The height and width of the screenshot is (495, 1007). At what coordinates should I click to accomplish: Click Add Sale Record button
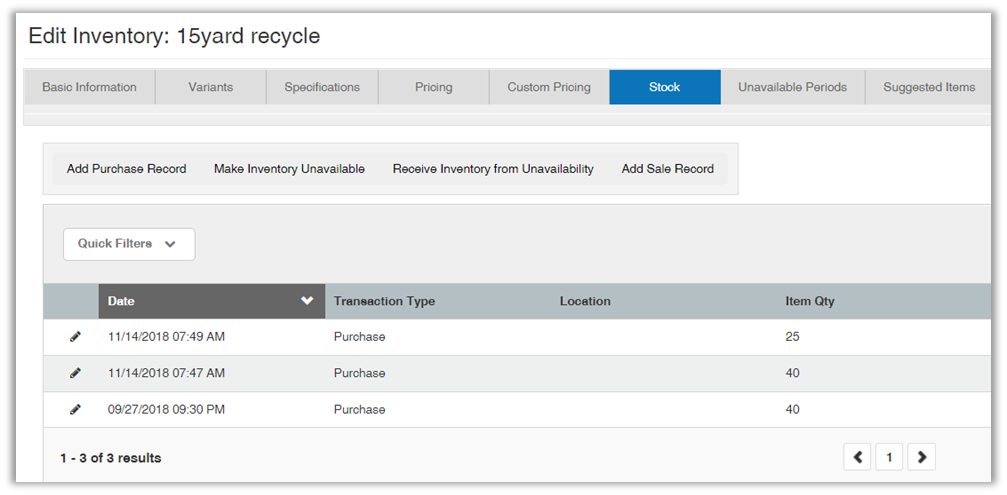click(x=667, y=169)
